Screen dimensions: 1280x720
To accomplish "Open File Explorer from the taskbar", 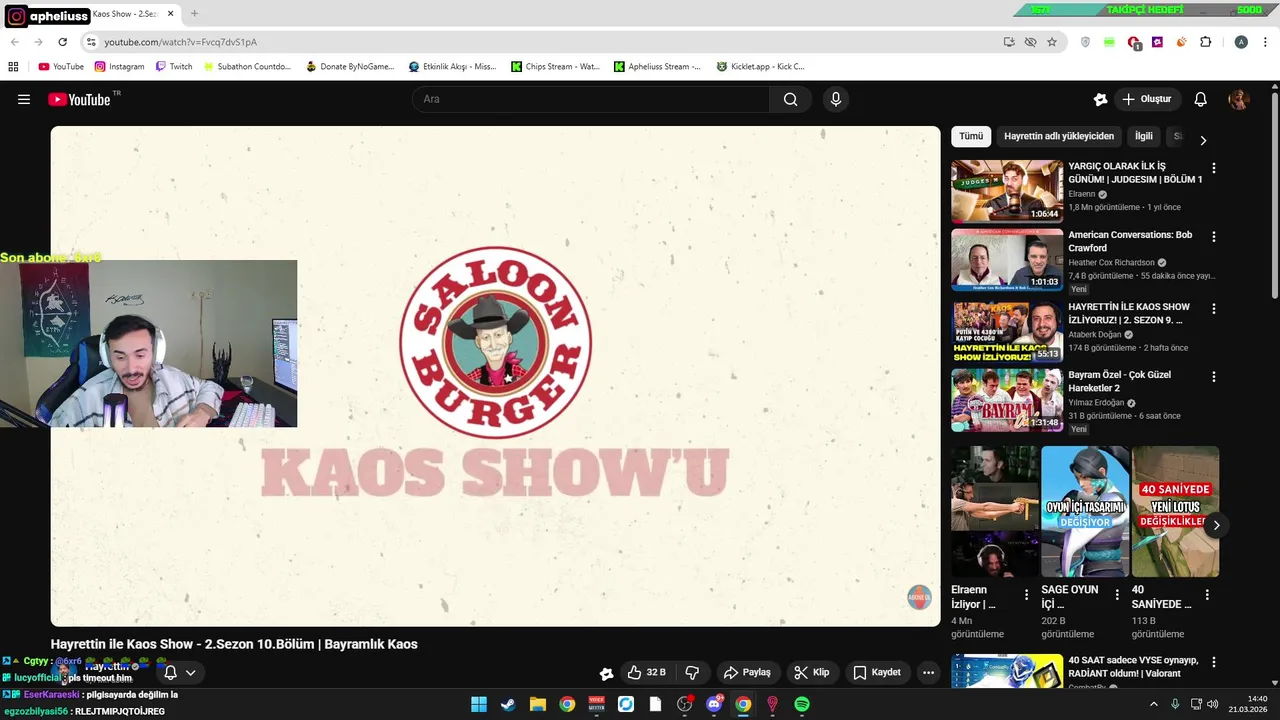I will pyautogui.click(x=538, y=704).
